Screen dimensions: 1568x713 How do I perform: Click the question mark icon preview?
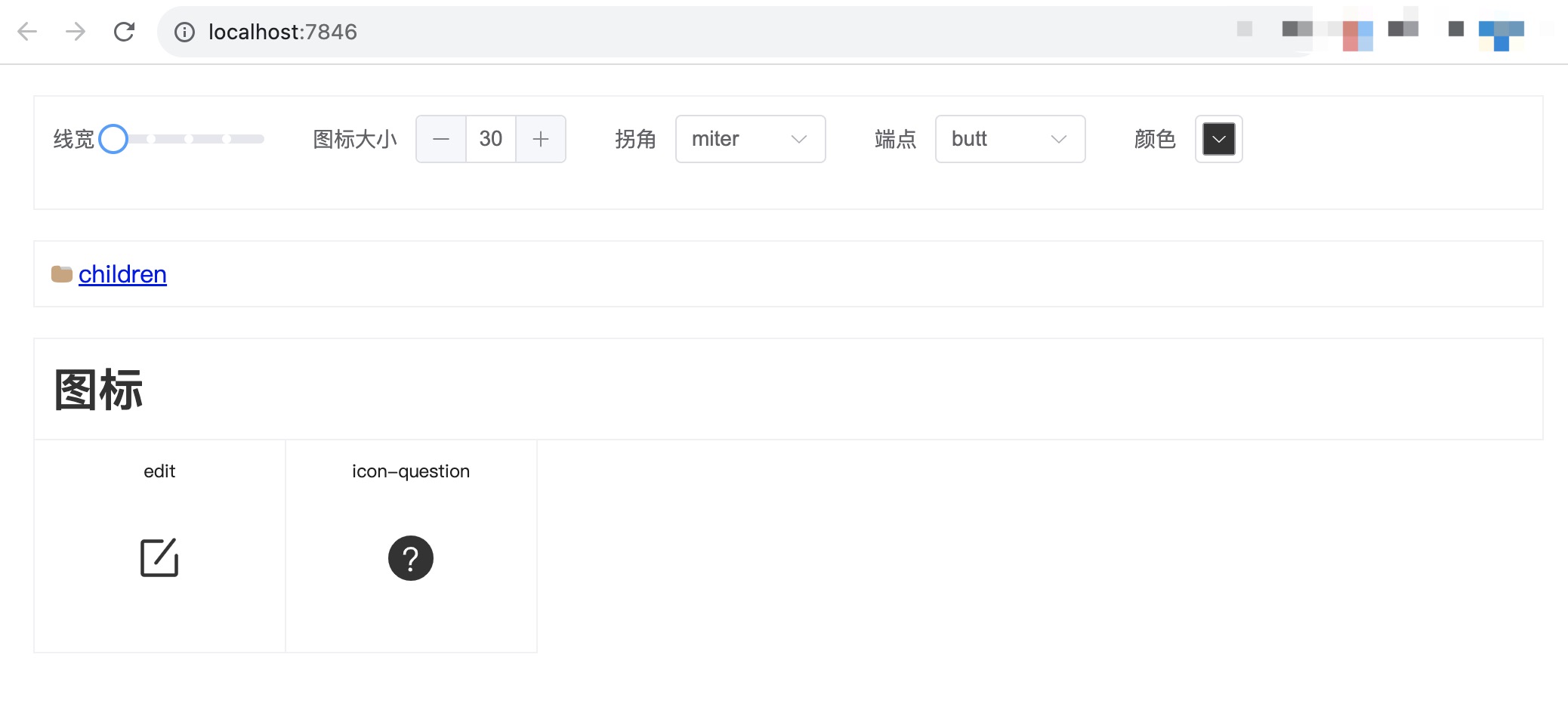click(x=410, y=558)
